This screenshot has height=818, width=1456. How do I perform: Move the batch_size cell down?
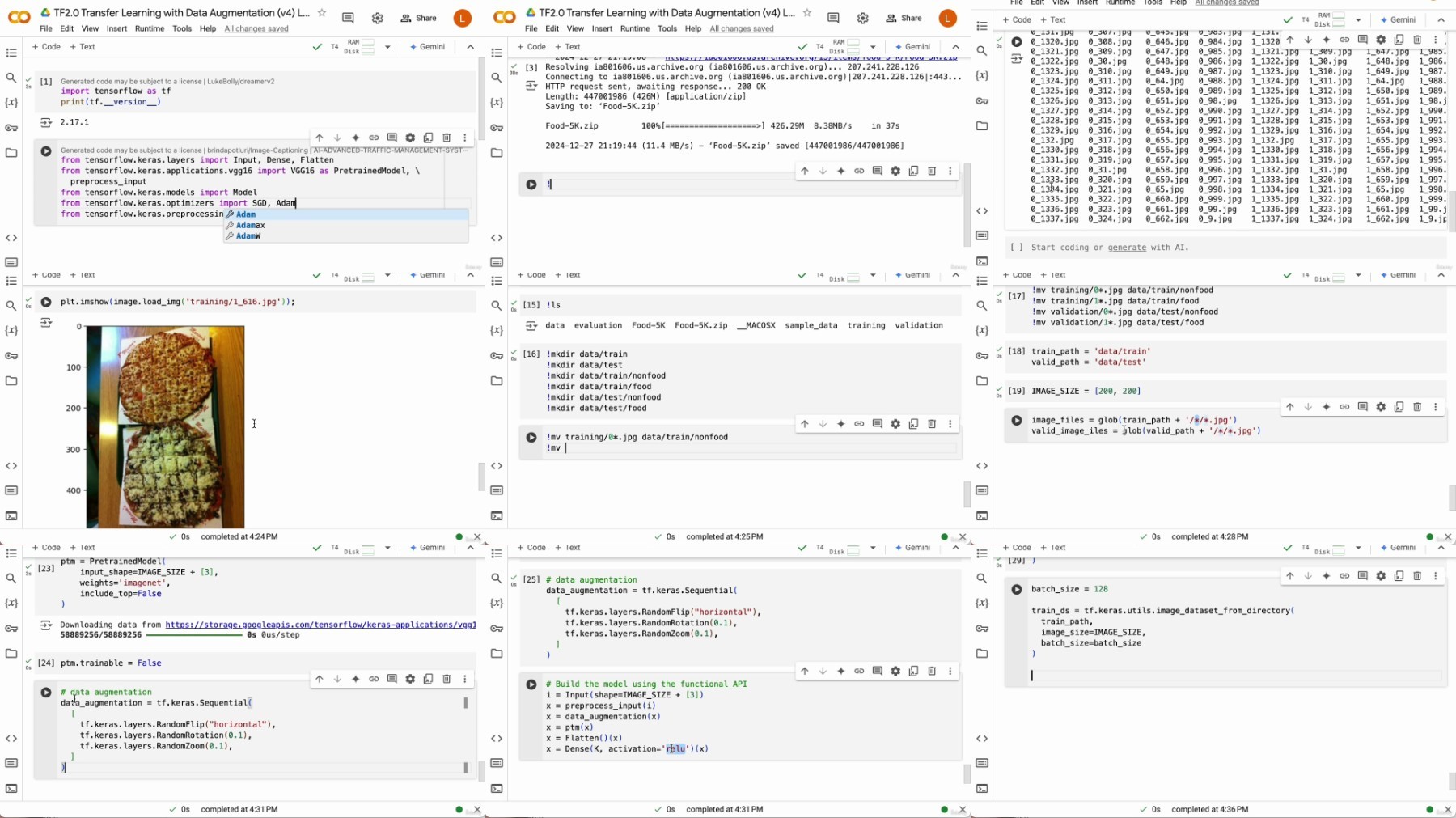pos(1308,576)
